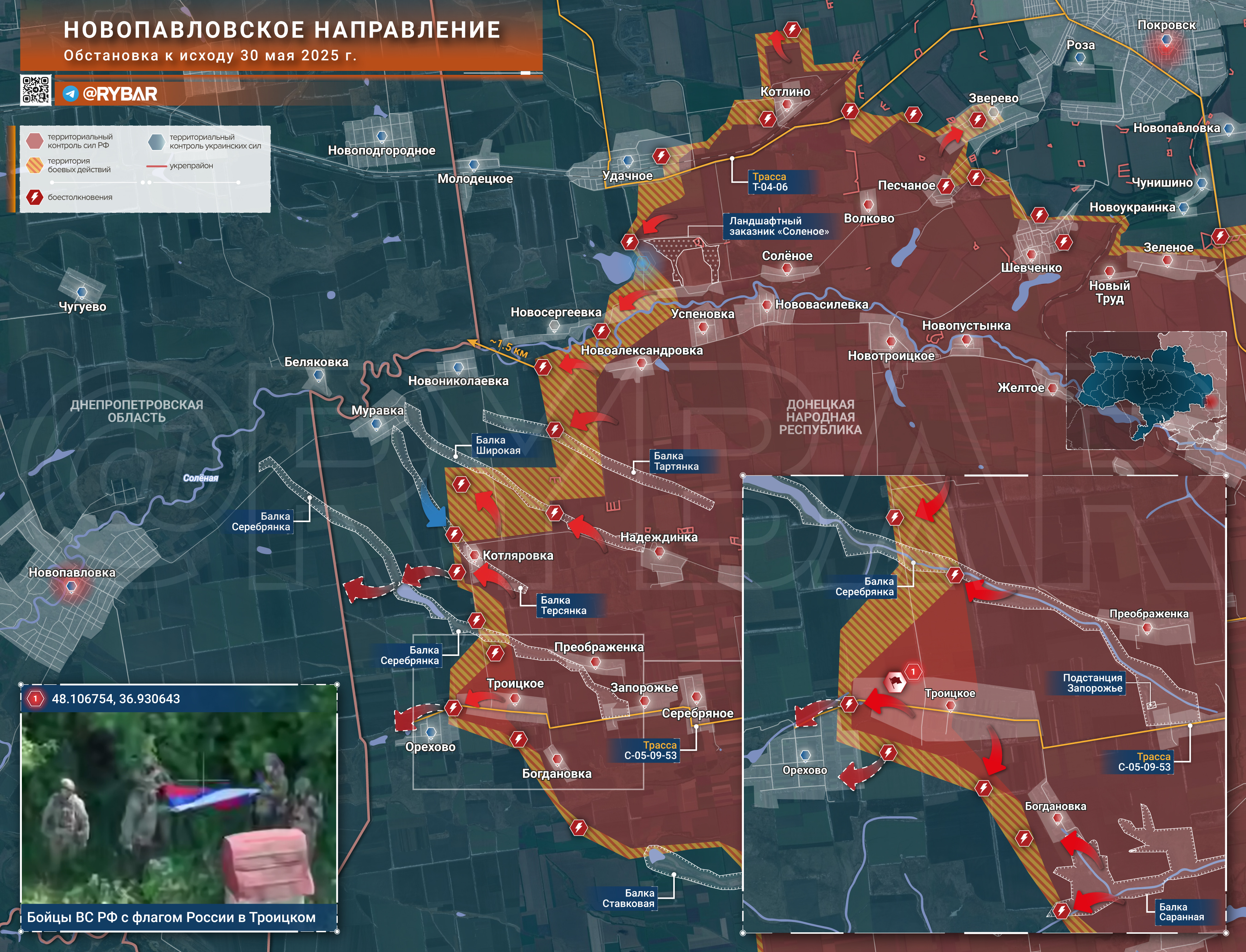Select the blue marker at Новопавловка city
Viewport: 1246px width, 952px height.
tap(71, 586)
